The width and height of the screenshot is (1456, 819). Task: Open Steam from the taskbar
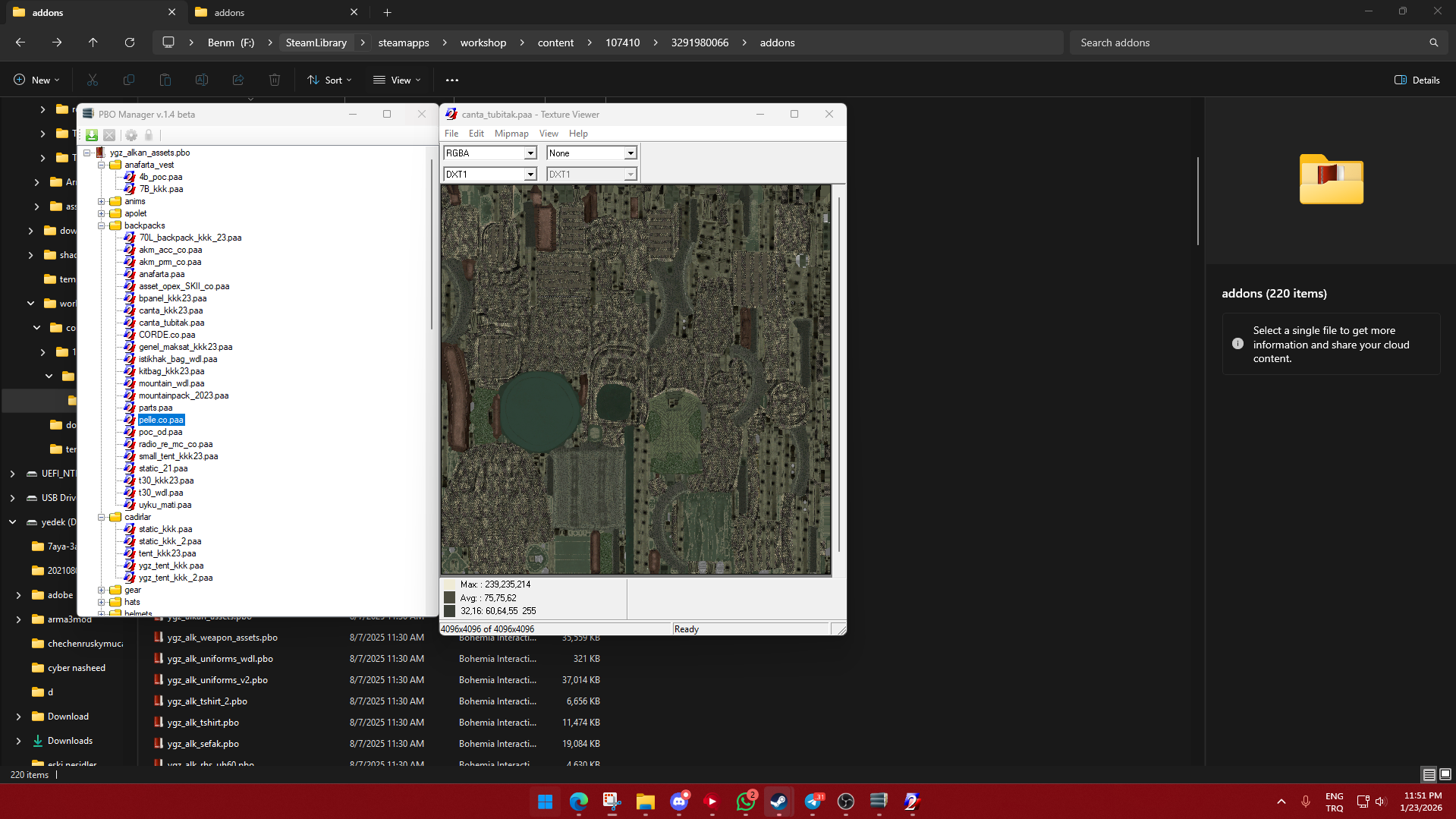[x=778, y=802]
